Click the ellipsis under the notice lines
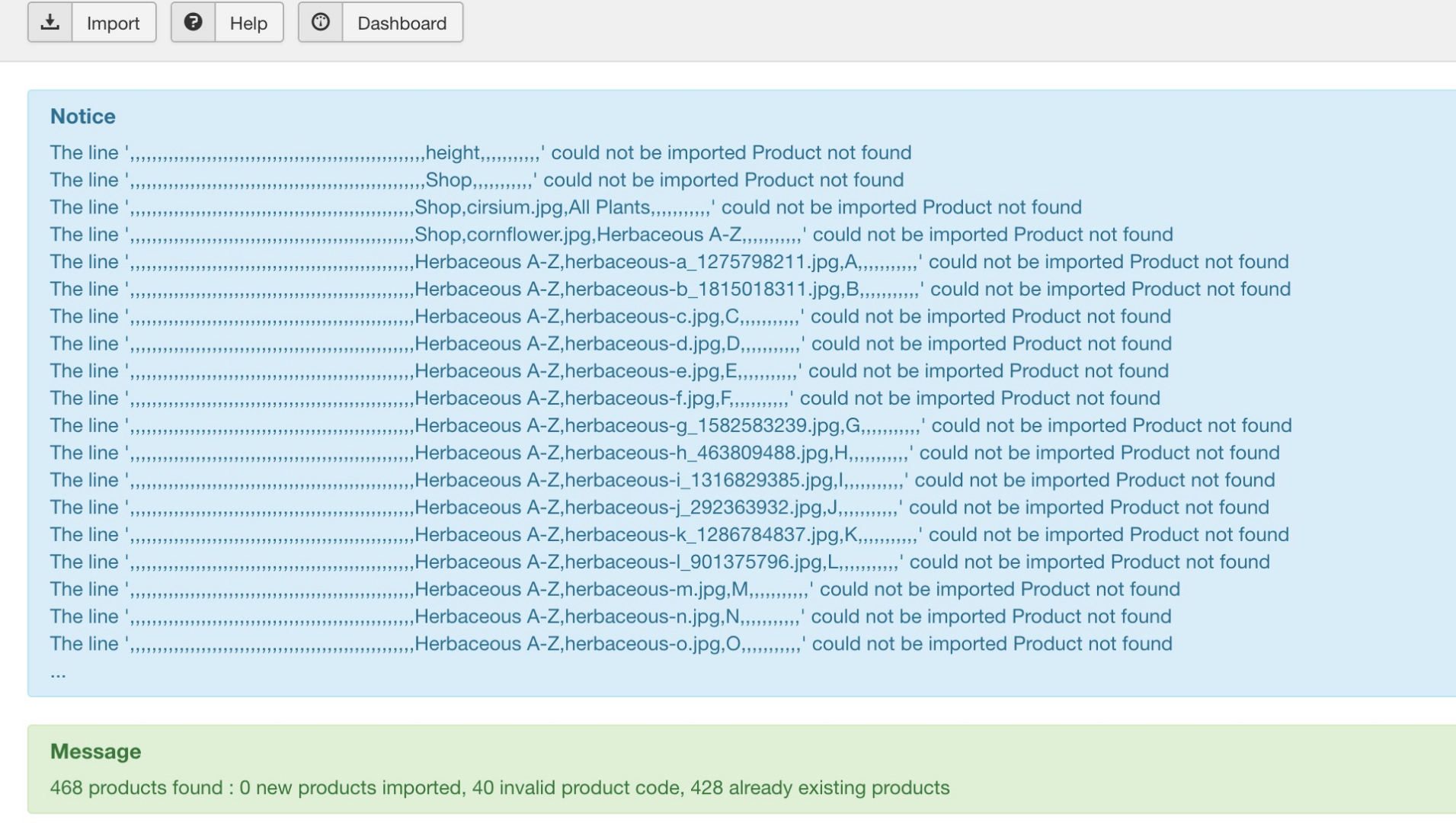This screenshot has width=1456, height=823. click(58, 673)
